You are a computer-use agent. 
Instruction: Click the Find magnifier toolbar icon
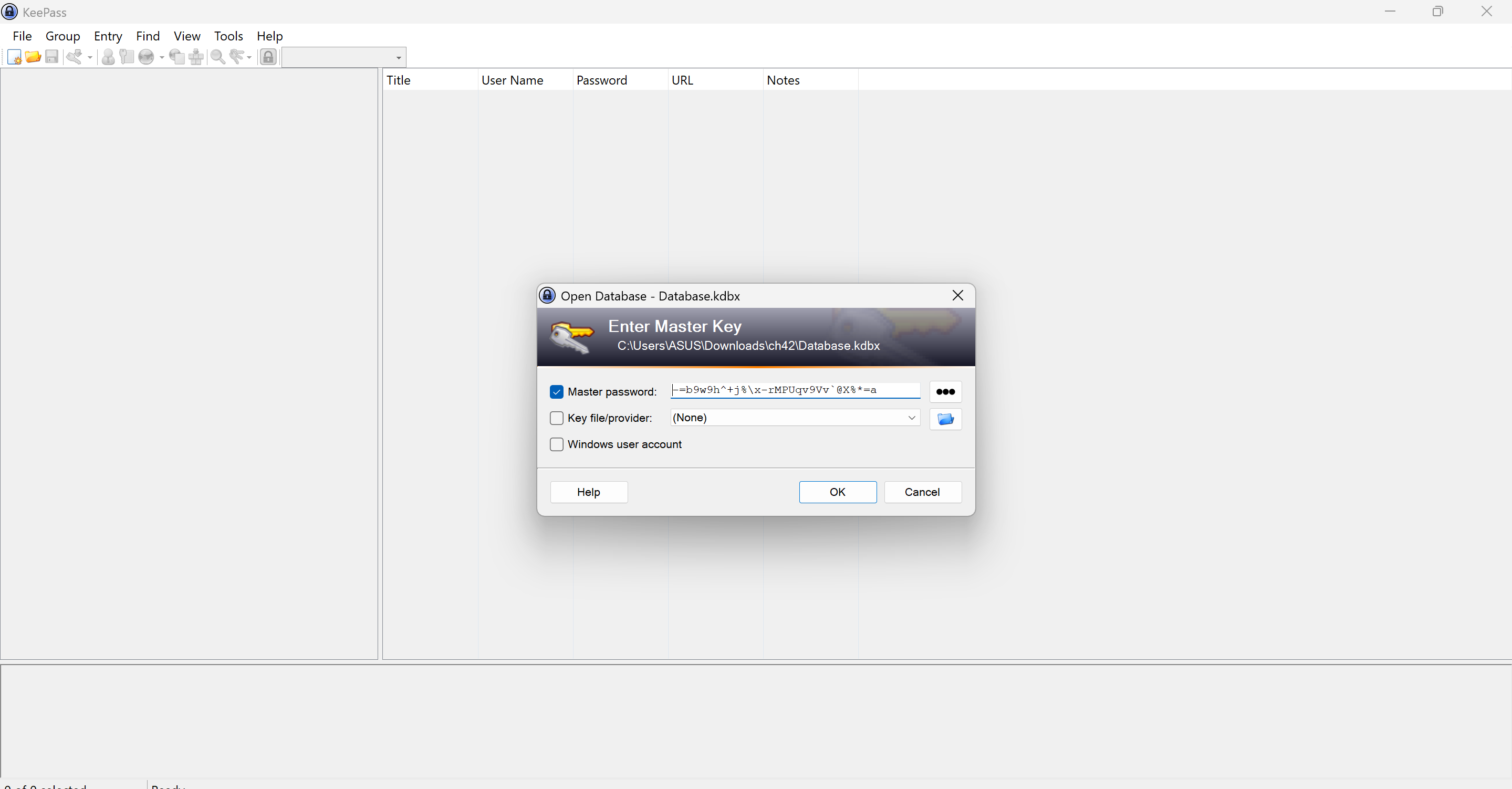pyautogui.click(x=217, y=57)
